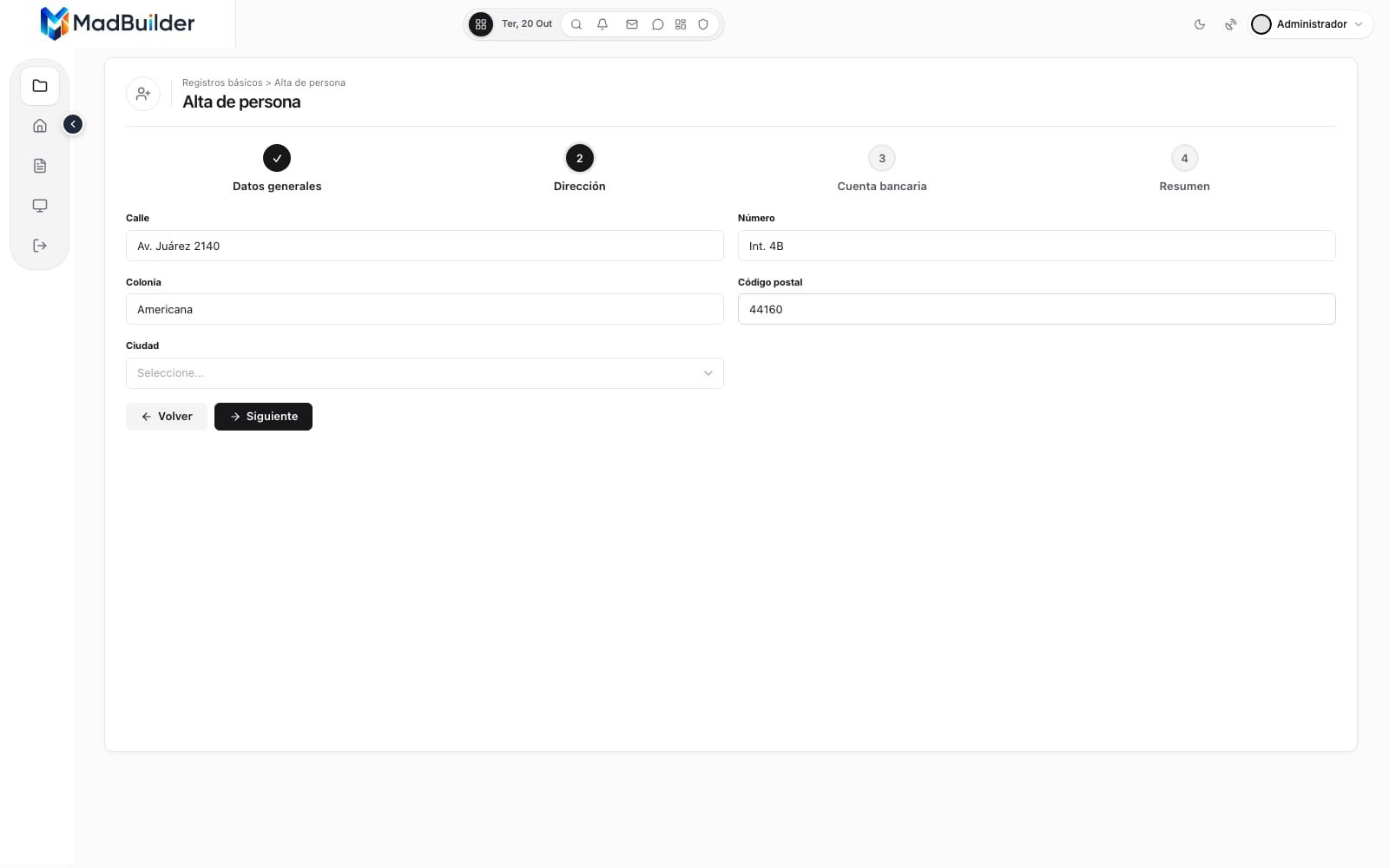The image size is (1389, 868).
Task: Click the satellite dish icon
Action: pyautogui.click(x=1230, y=24)
